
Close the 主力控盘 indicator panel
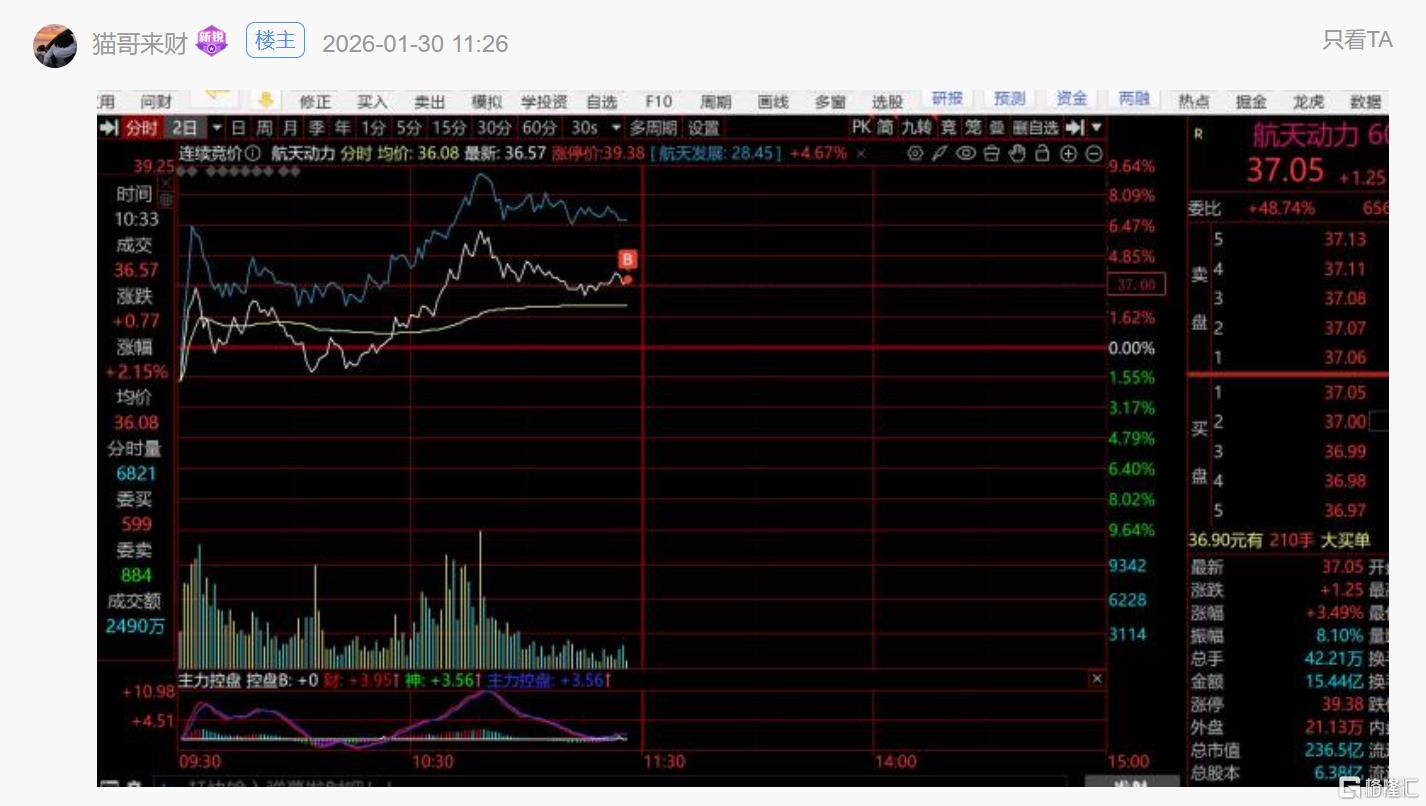click(x=1097, y=679)
